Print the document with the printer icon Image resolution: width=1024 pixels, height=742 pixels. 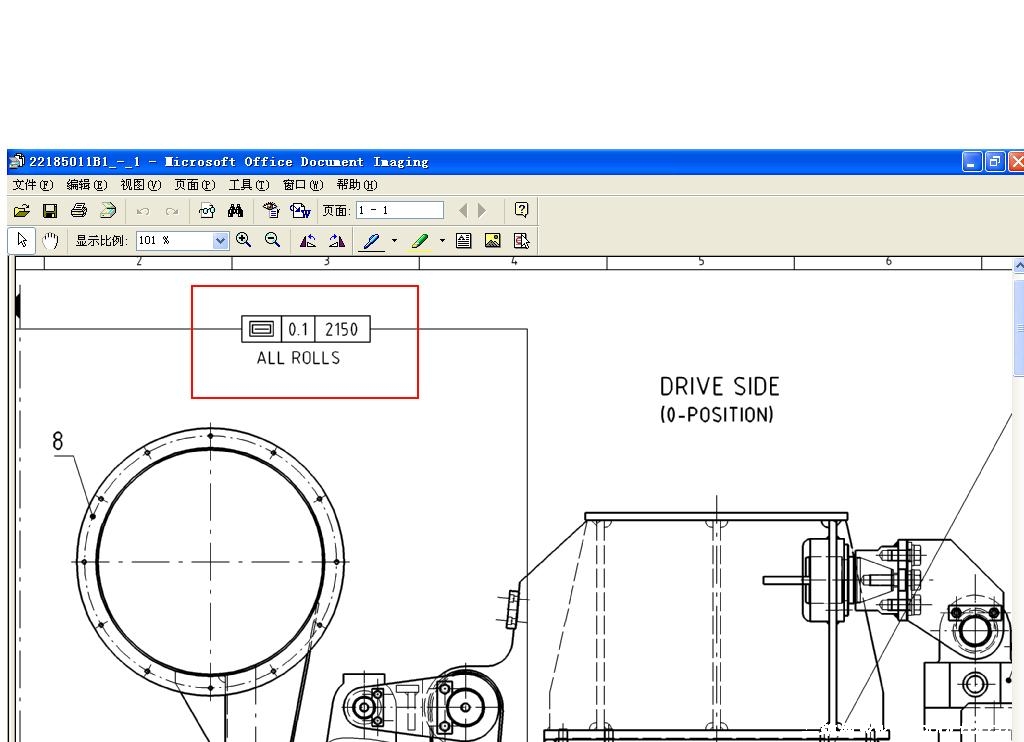pyautogui.click(x=78, y=210)
